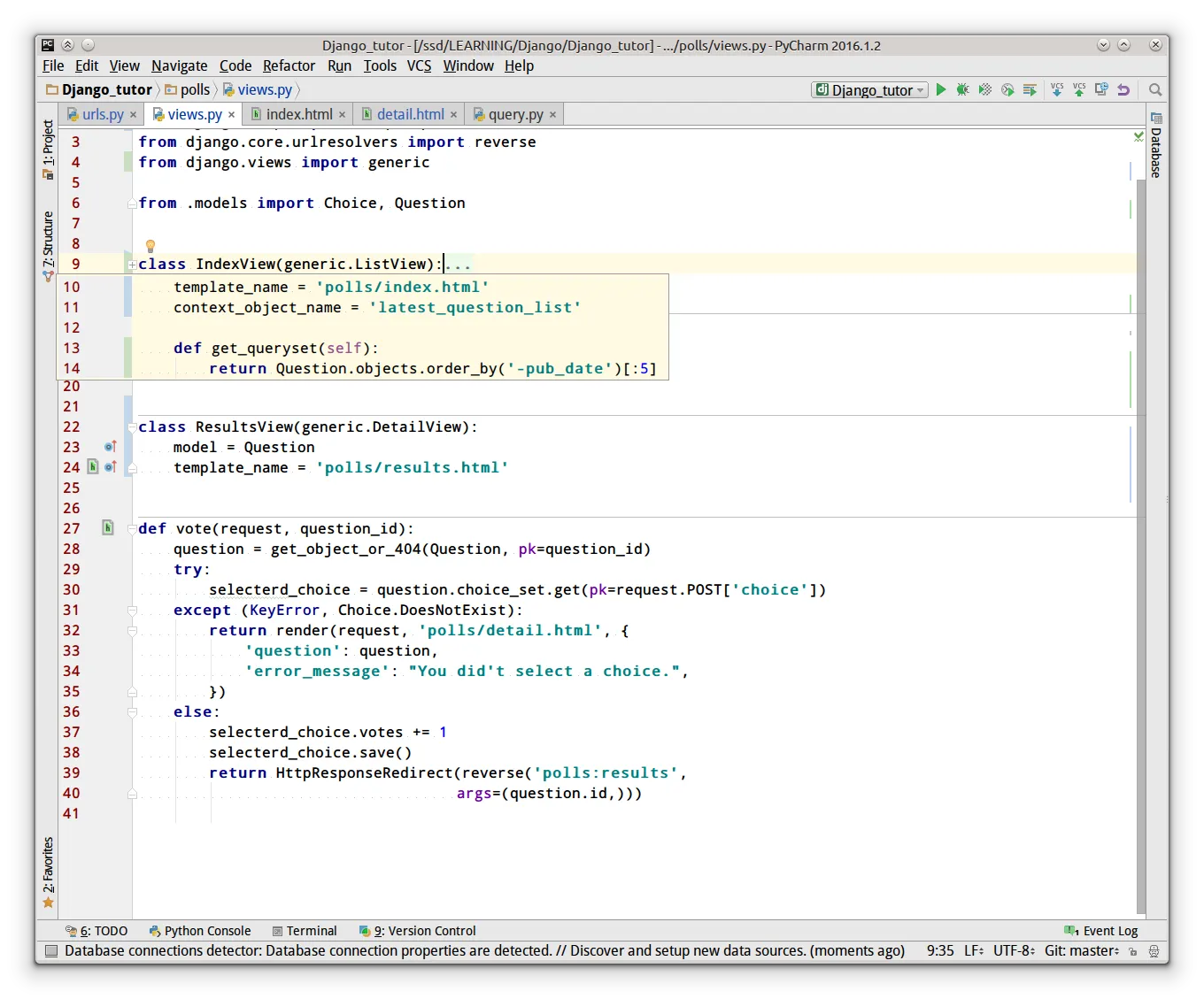This screenshot has width=1204, height=999.
Task: Place cursor on the 'polls/results.html' string
Action: [x=412, y=468]
